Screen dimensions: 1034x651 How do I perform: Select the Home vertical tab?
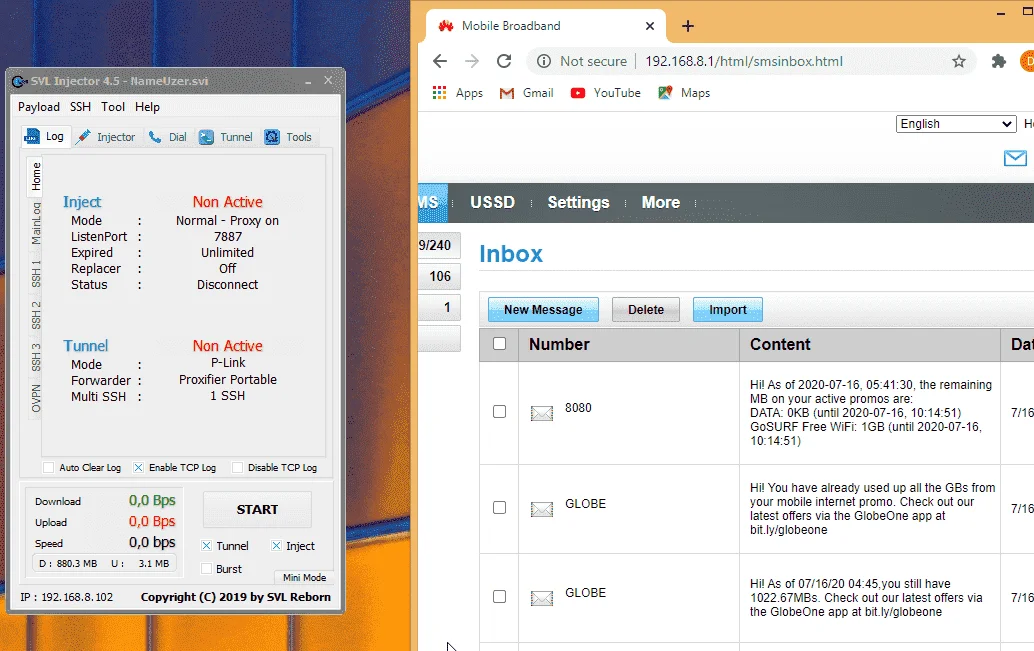[36, 176]
